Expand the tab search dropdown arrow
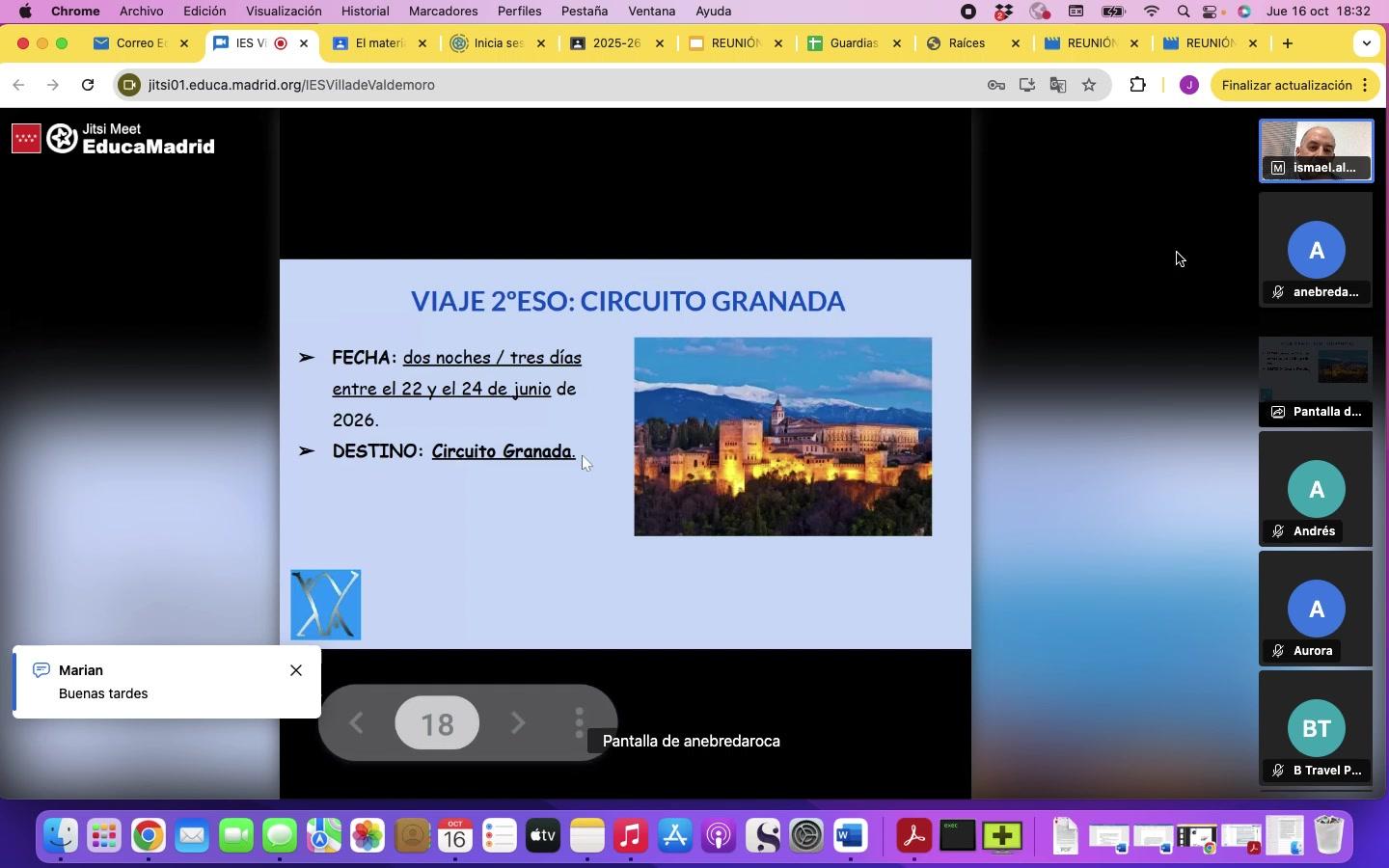 click(1367, 43)
